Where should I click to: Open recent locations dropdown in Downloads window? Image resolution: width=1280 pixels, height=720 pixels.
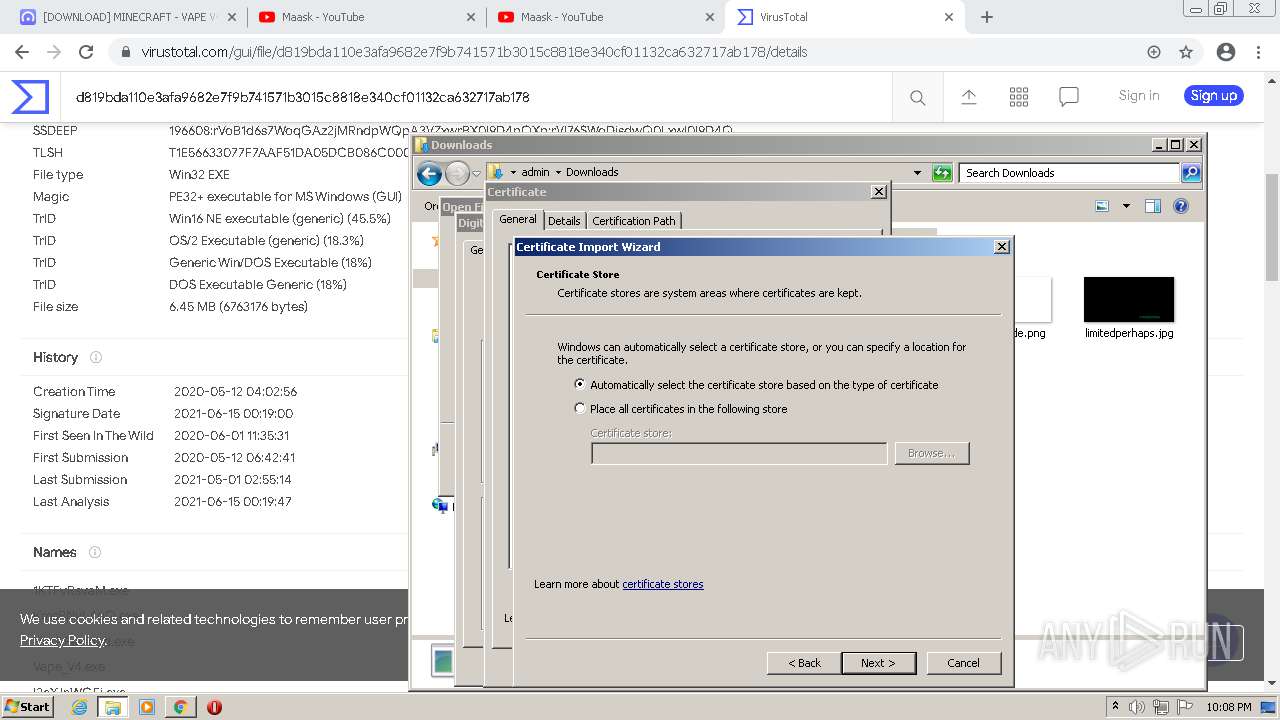click(x=476, y=173)
